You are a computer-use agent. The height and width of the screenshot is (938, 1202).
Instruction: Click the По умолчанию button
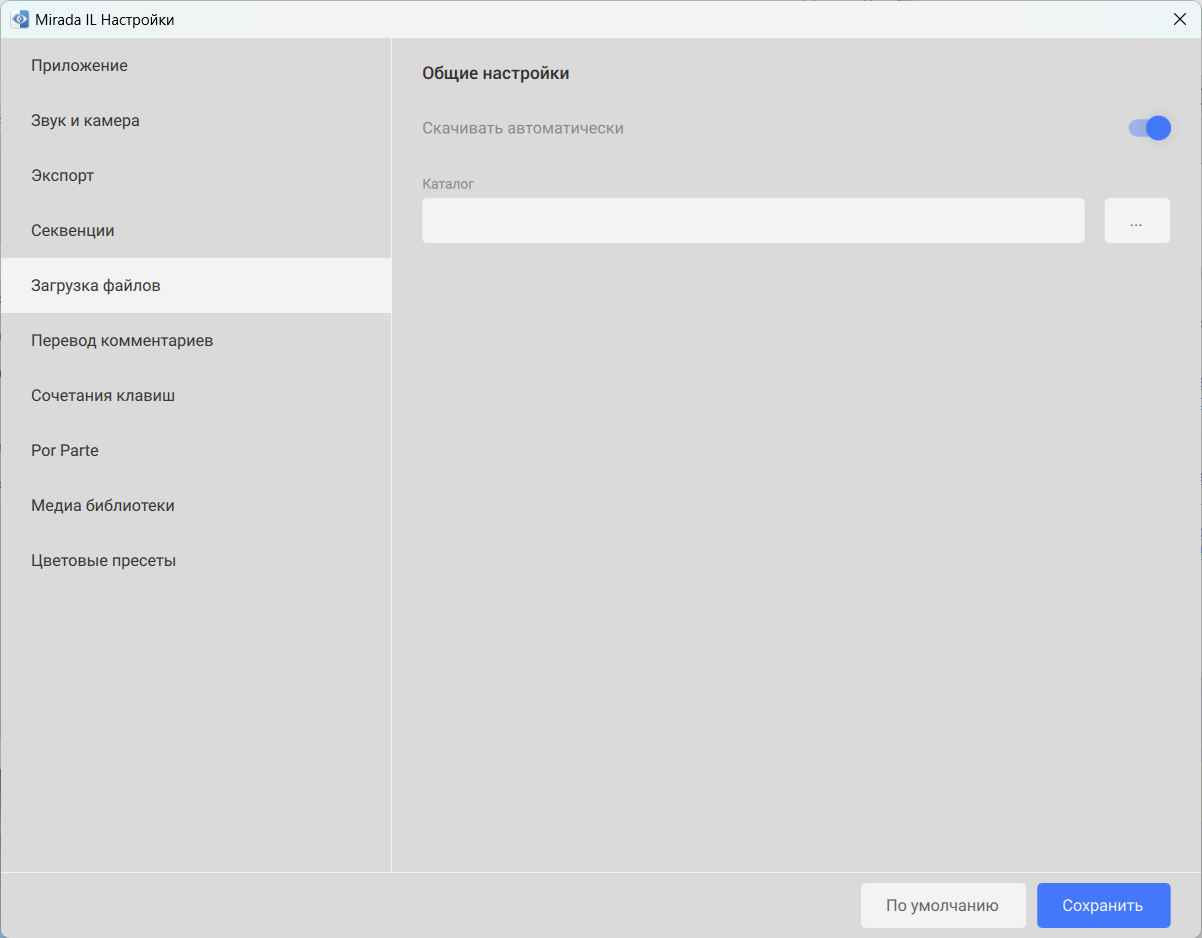[x=943, y=905]
